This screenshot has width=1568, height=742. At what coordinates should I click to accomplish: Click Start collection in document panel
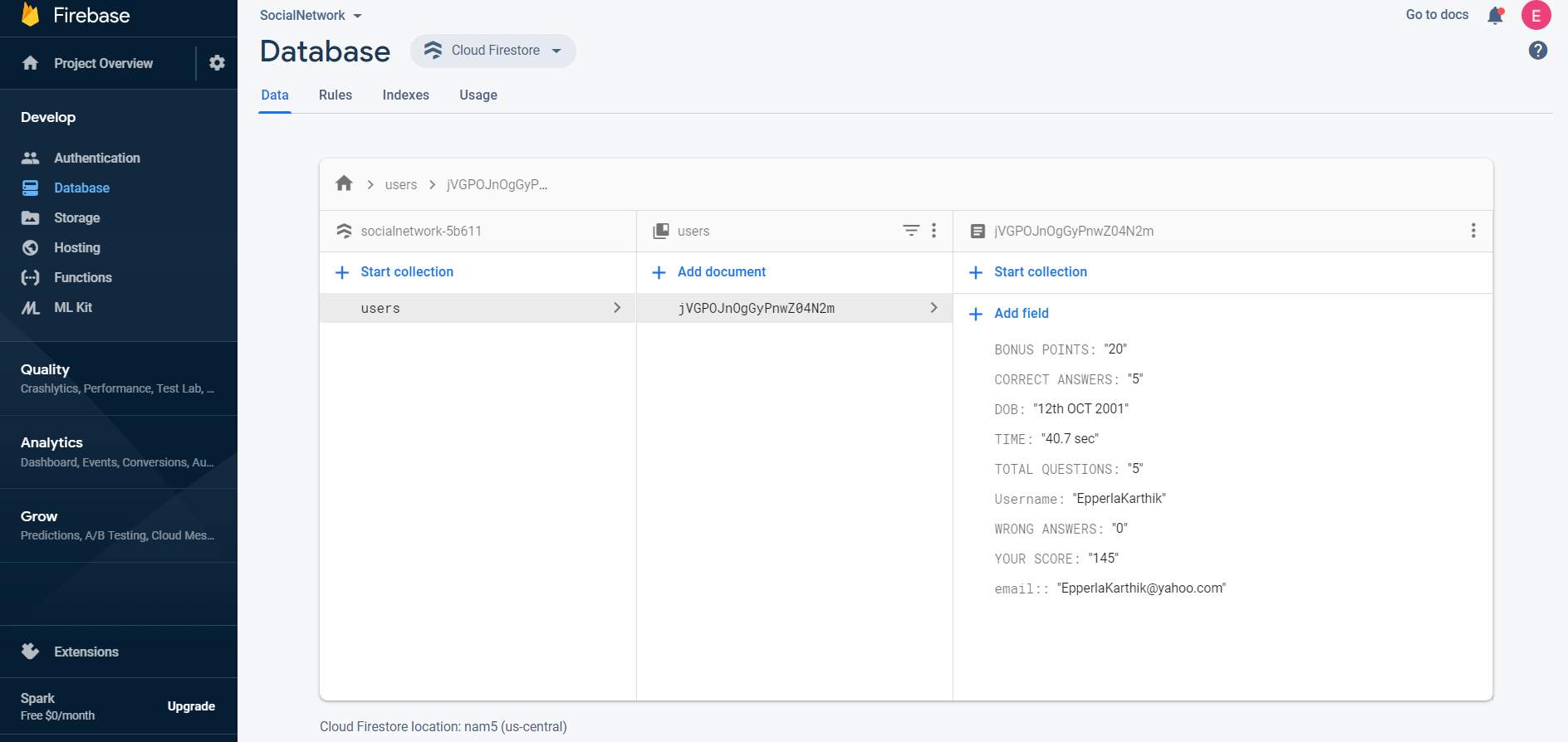[1041, 272]
